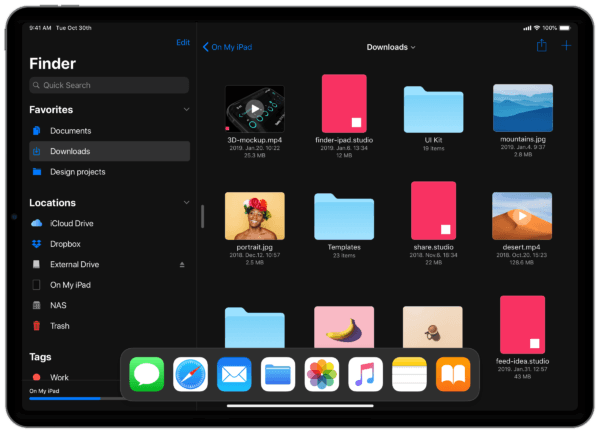Open the Books app in dock
600x433 pixels.
(x=453, y=376)
